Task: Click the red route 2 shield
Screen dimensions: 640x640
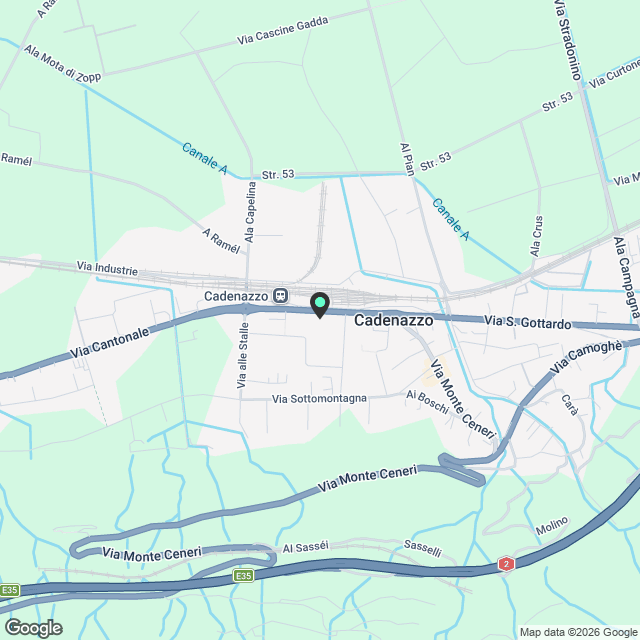Action: pos(506,564)
